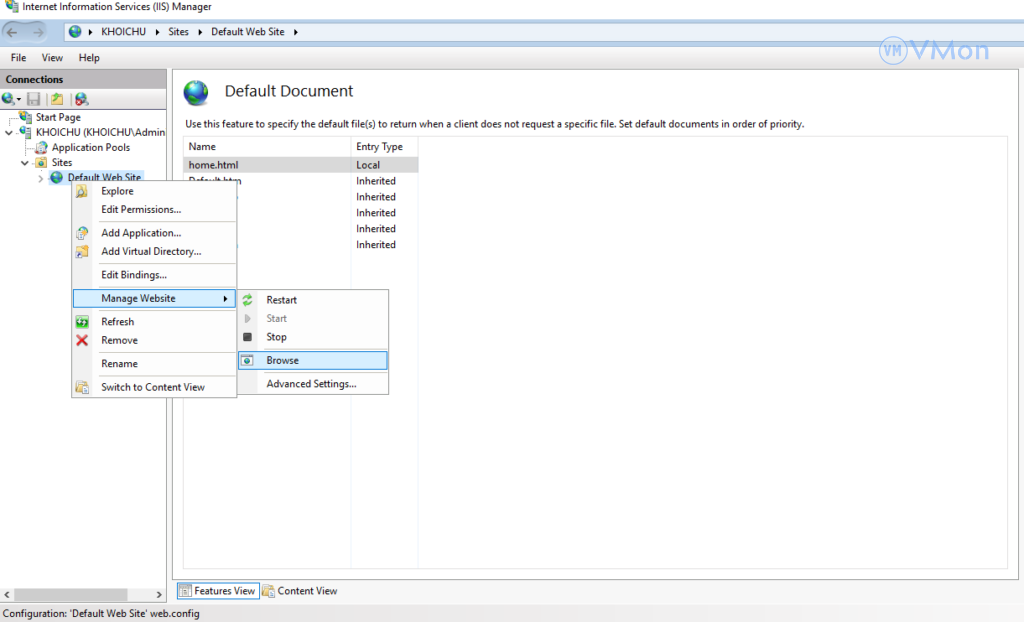Switch to the Content View tab
This screenshot has width=1024, height=622.
300,591
